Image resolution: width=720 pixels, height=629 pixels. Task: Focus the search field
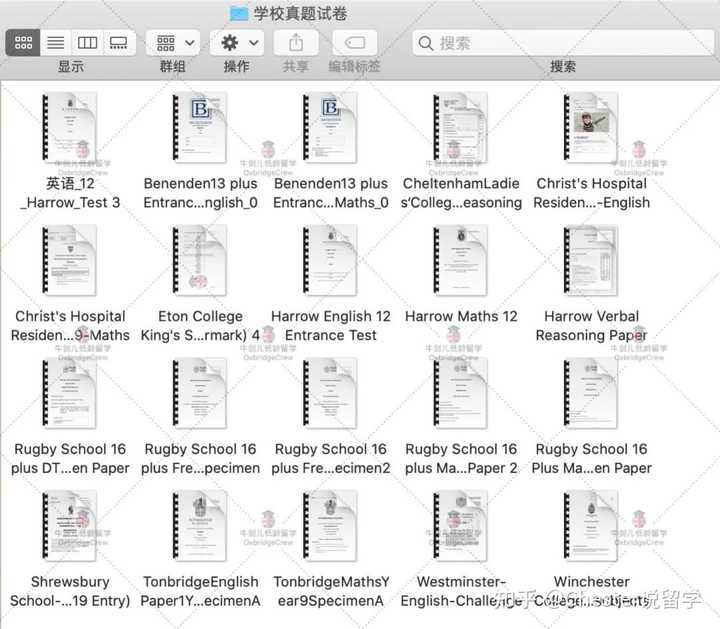(x=563, y=43)
